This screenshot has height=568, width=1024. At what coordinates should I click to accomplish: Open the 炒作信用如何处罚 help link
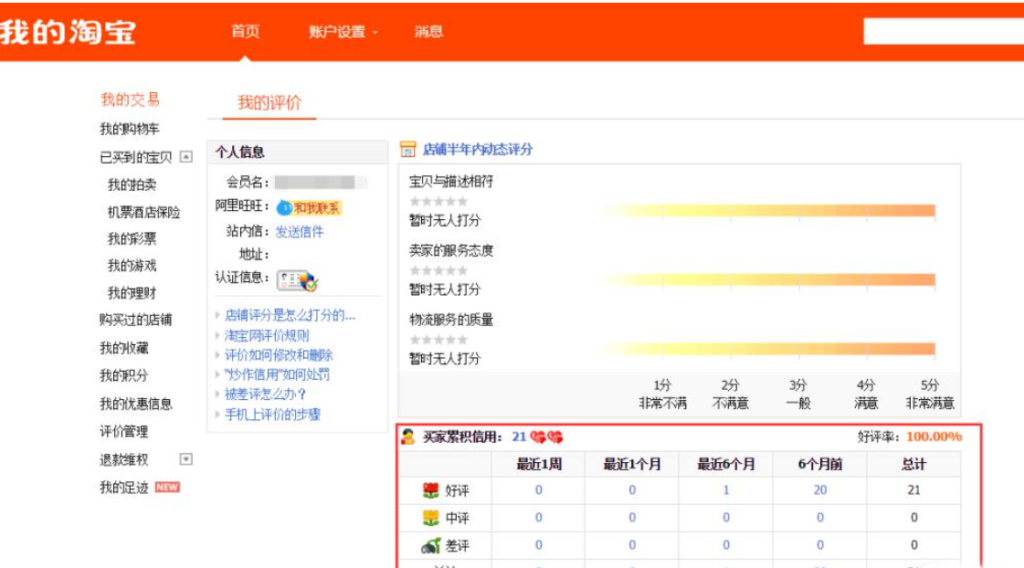[277, 375]
